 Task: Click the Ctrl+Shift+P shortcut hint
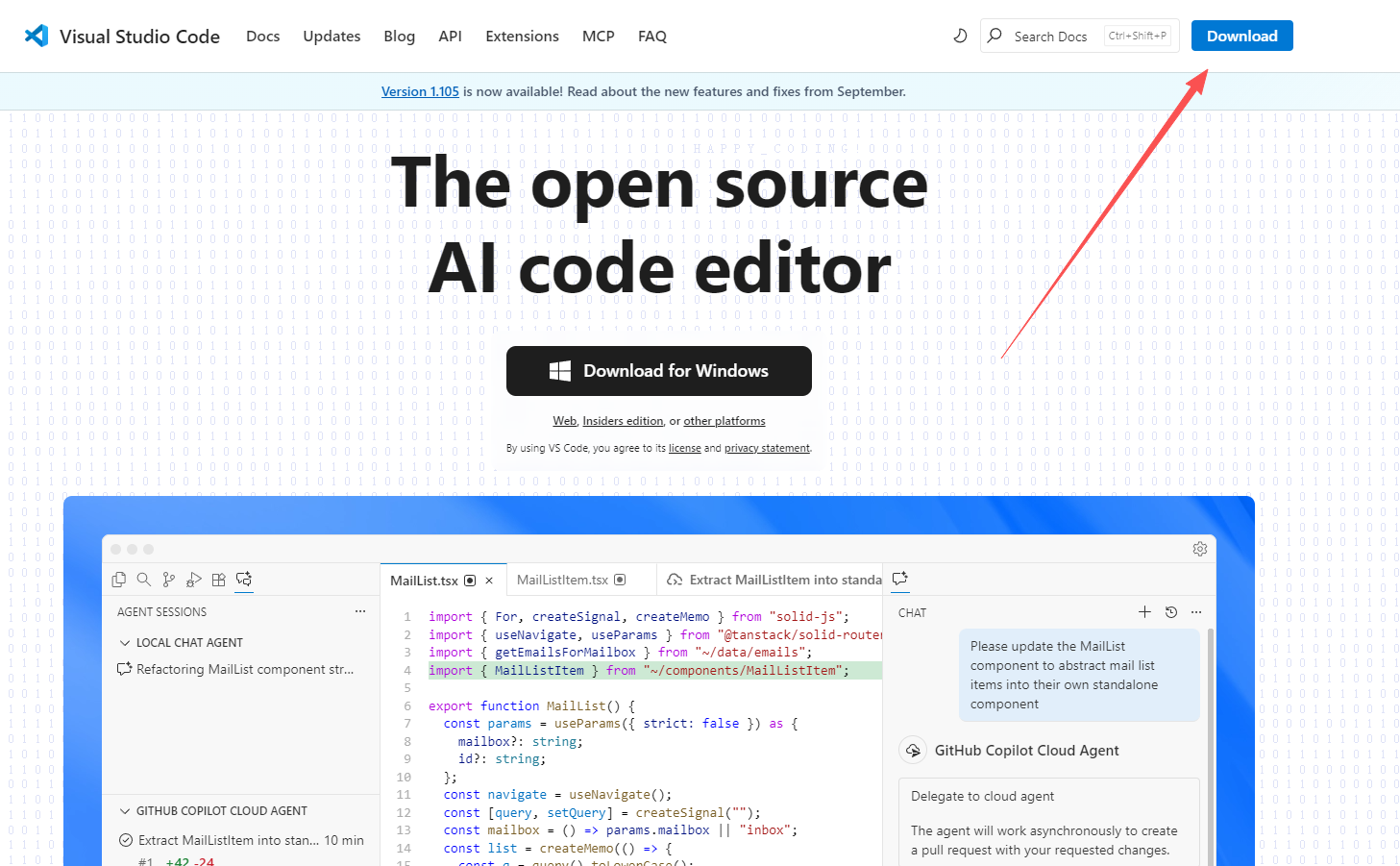coord(1138,36)
